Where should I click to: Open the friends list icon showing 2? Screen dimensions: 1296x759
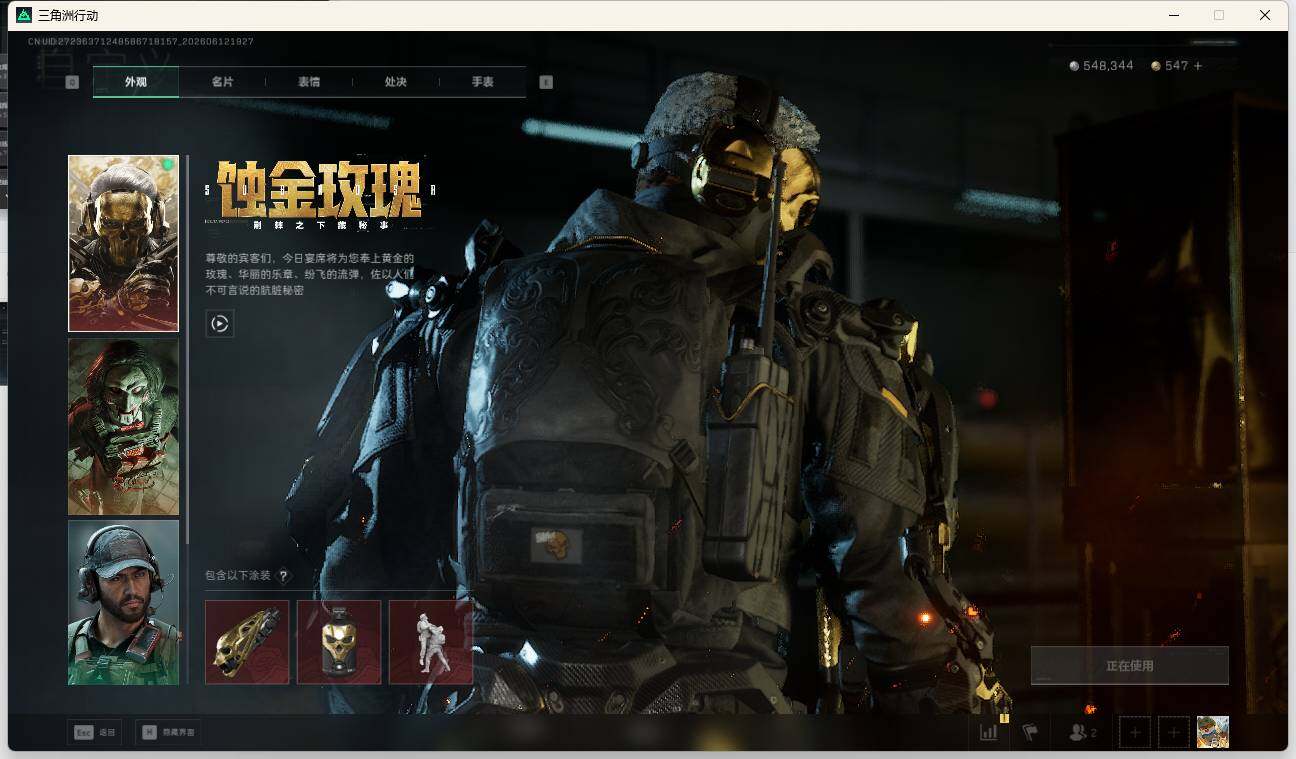(1082, 732)
